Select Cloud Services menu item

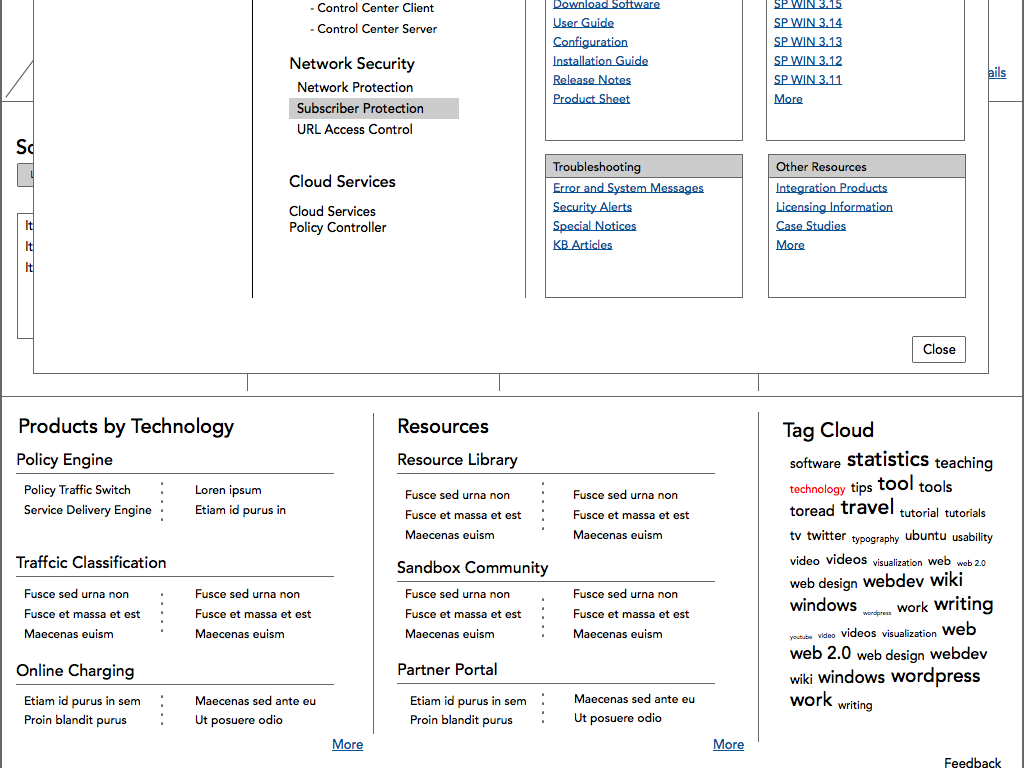point(332,212)
